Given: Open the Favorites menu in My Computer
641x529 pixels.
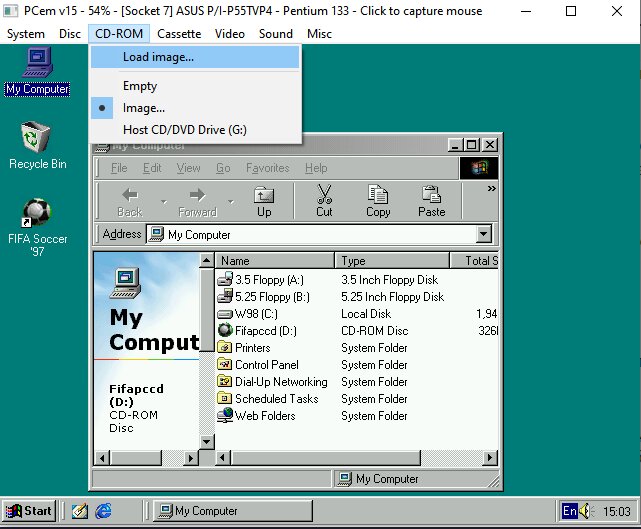Looking at the screenshot, I should [267, 168].
